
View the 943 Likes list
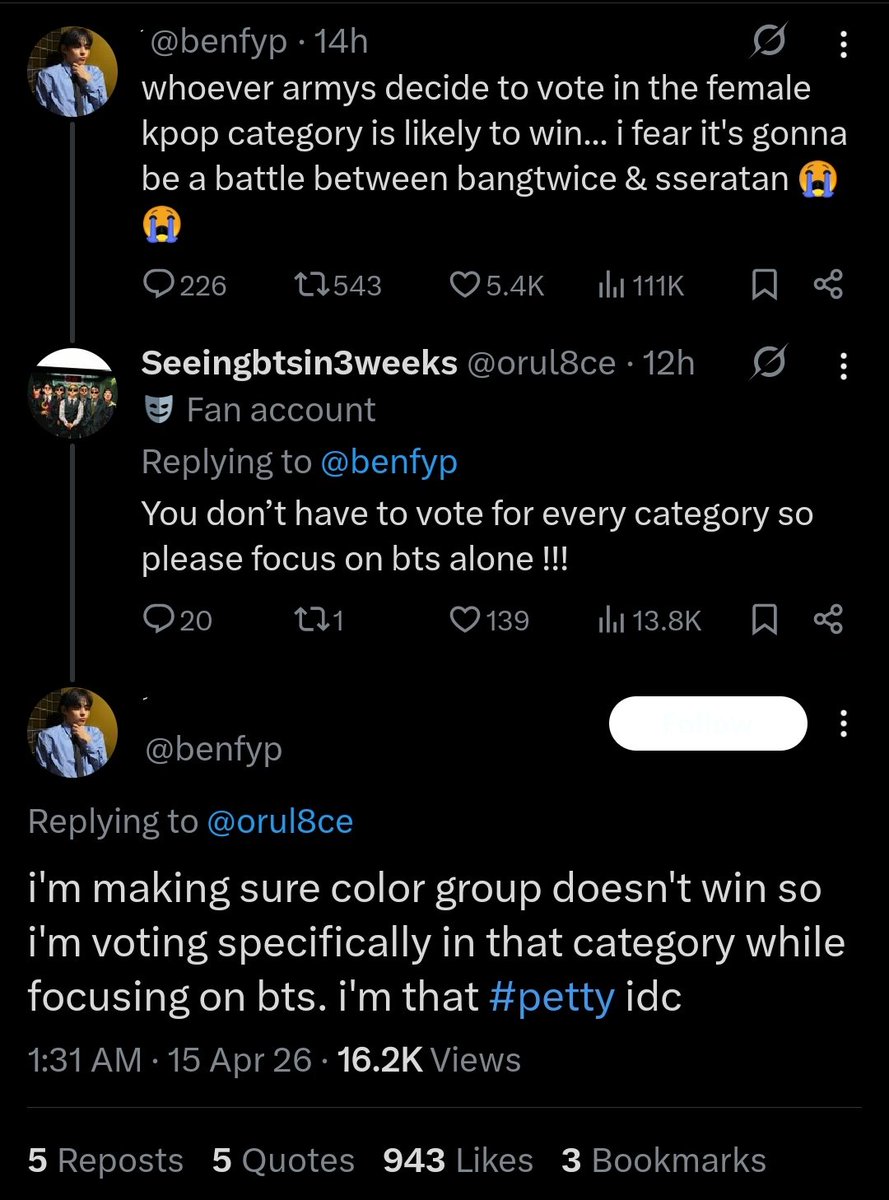(458, 1160)
